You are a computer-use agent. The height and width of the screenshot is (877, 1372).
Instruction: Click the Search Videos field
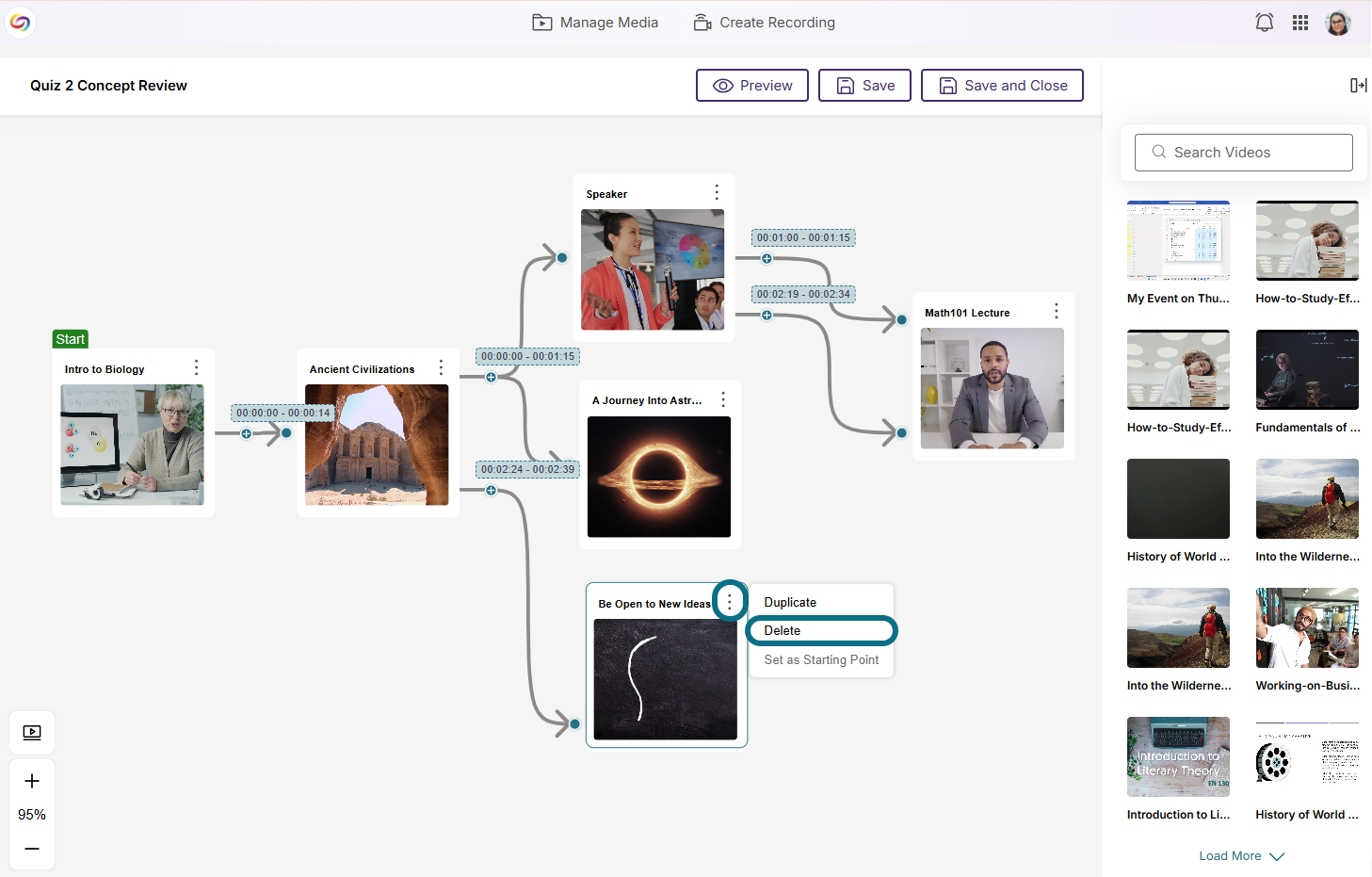tap(1244, 153)
